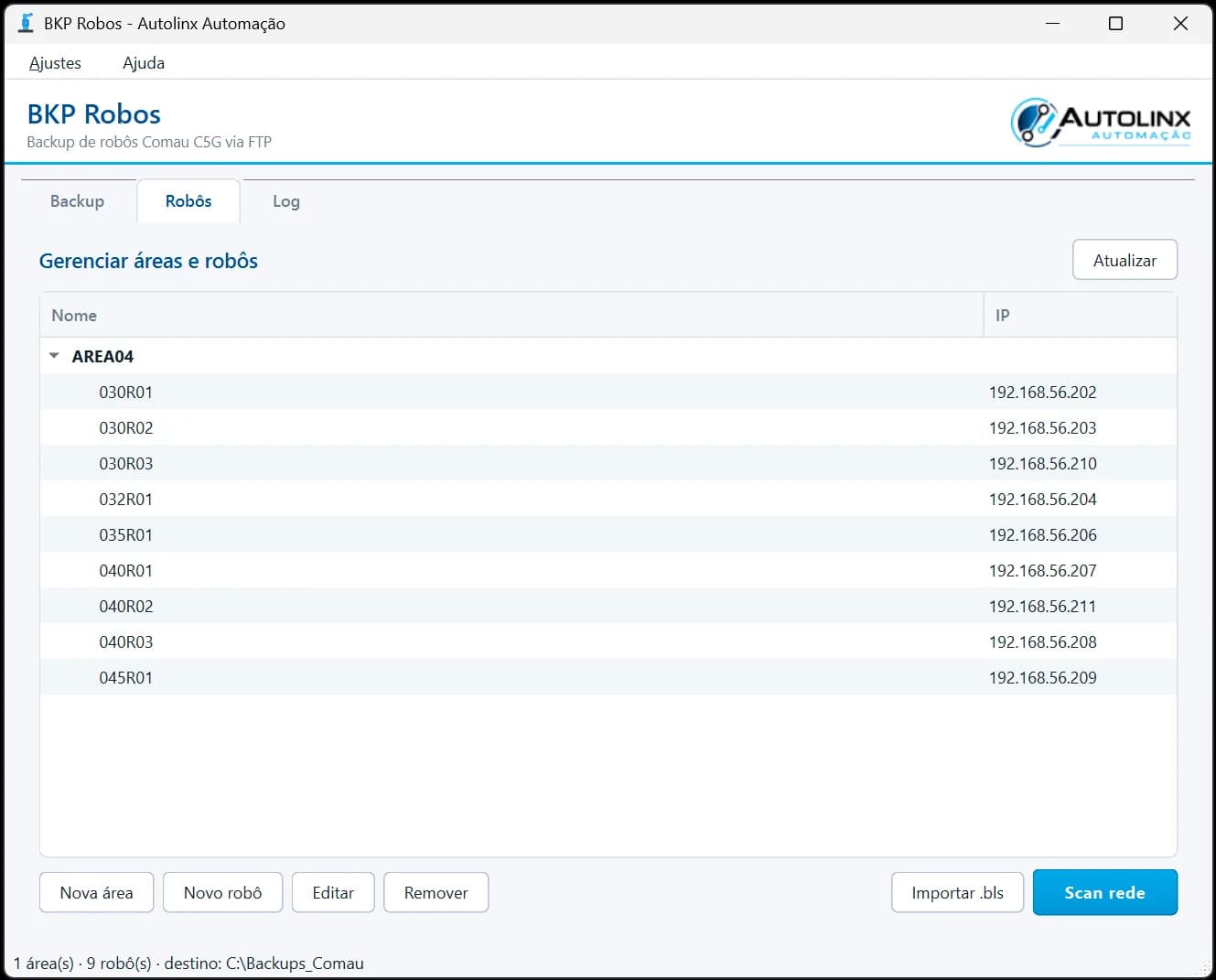The image size is (1216, 980).
Task: Collapse the AREA04 tree node
Action: [x=54, y=356]
